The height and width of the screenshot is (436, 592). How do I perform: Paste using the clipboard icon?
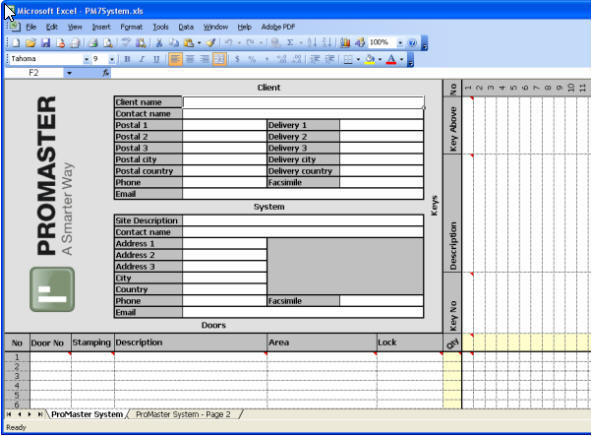(x=188, y=43)
